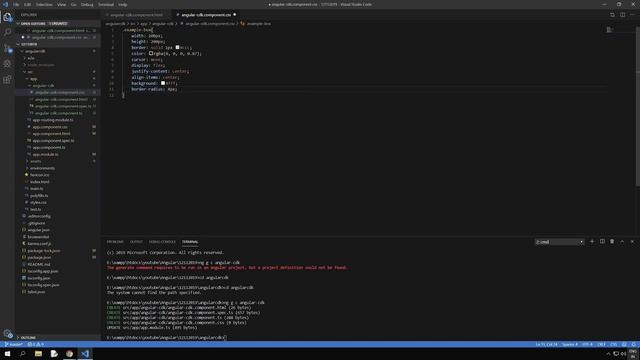Click the terminal command prompt line
Image resolution: width=640 pixels, height=360 pixels.
tap(166, 338)
